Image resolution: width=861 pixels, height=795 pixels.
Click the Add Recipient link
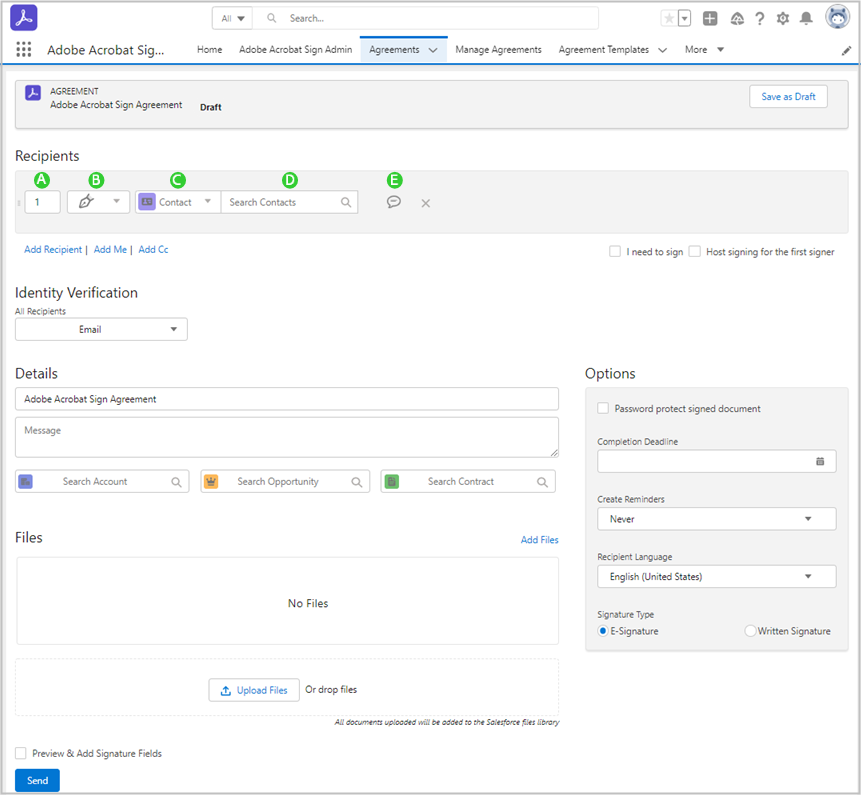[53, 250]
